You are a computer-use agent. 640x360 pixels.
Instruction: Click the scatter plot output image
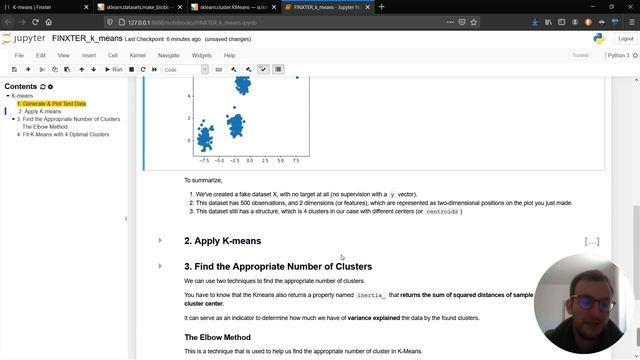tap(247, 120)
